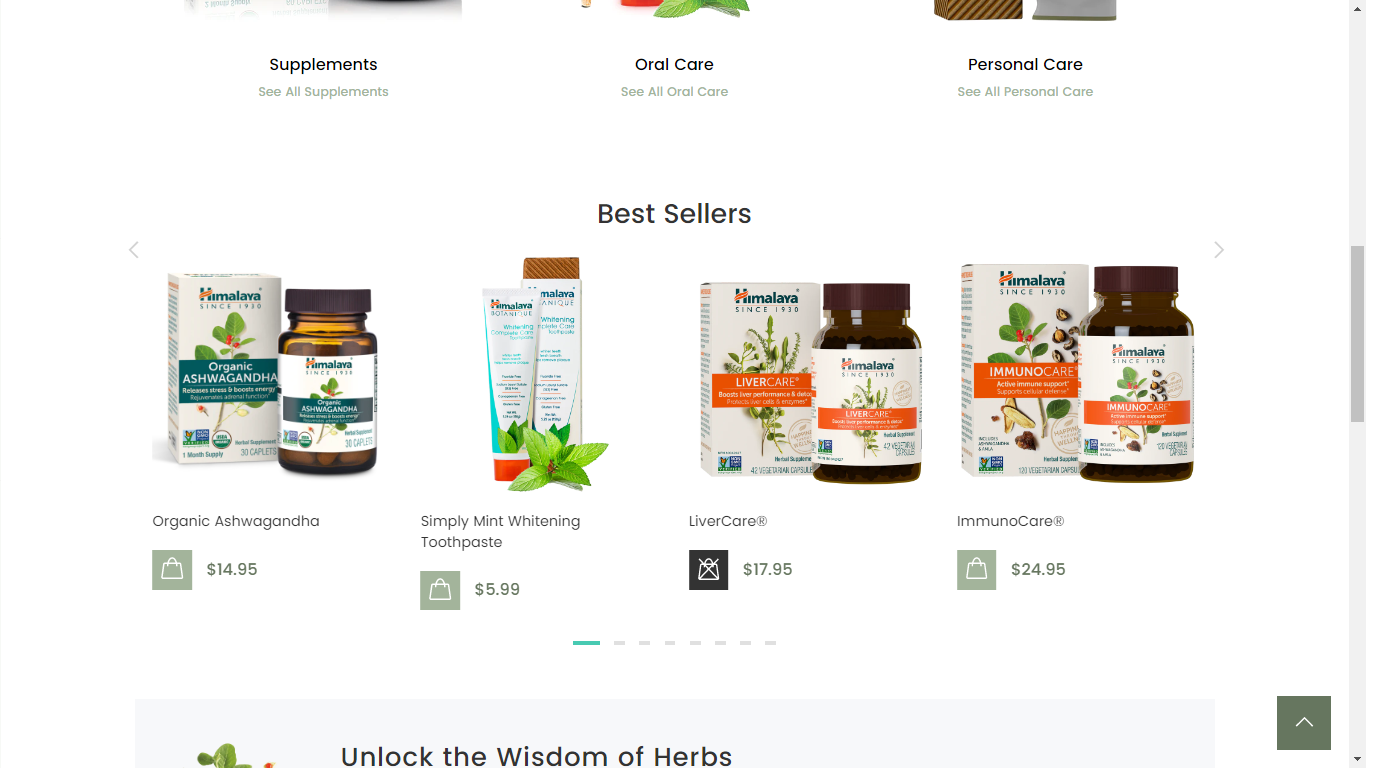Image resolution: width=1400 pixels, height=768 pixels.
Task: Select the last carousel page dot
Action: [x=770, y=643]
